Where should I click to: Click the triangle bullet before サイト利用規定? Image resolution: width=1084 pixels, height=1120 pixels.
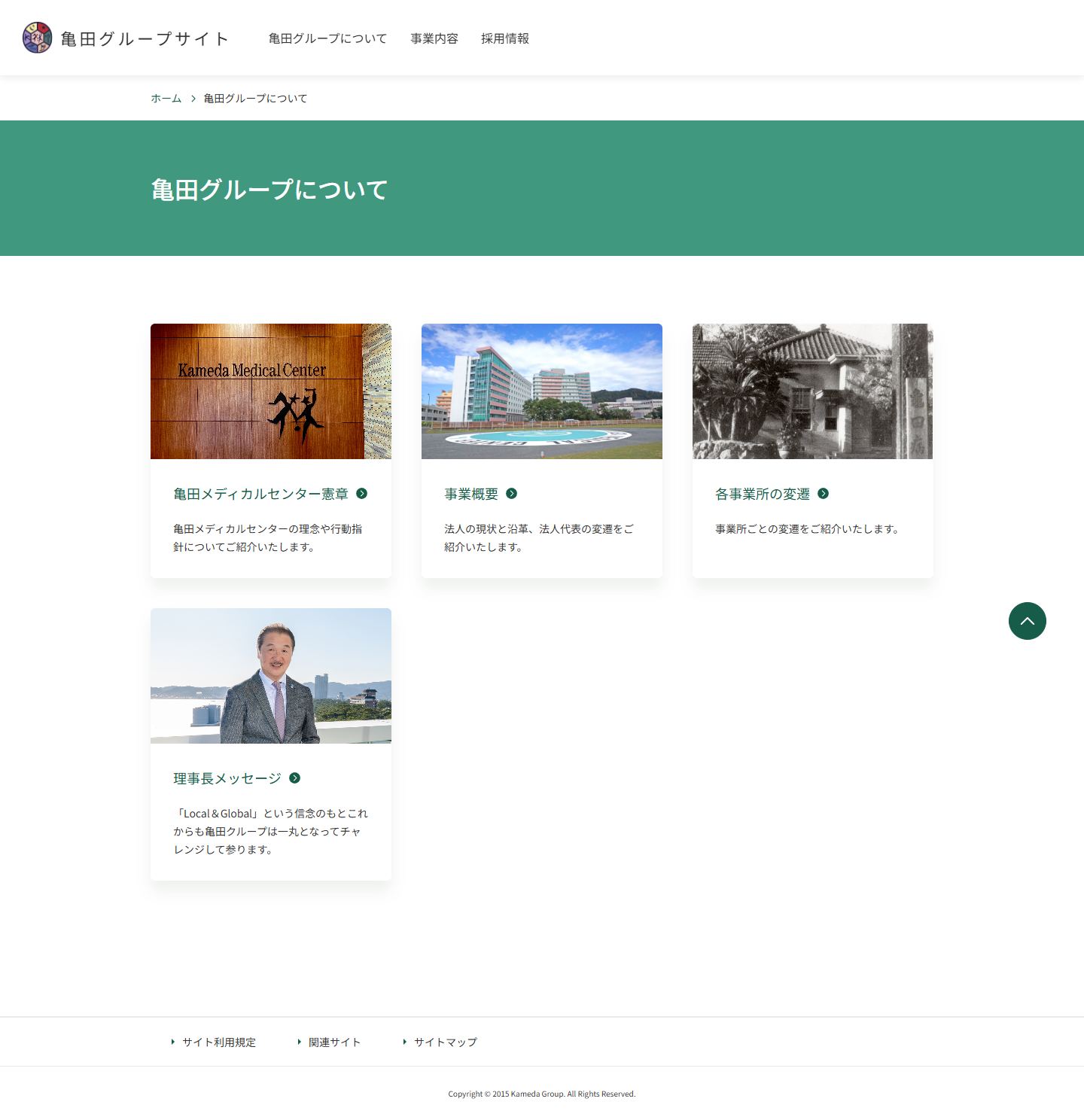click(x=172, y=1042)
